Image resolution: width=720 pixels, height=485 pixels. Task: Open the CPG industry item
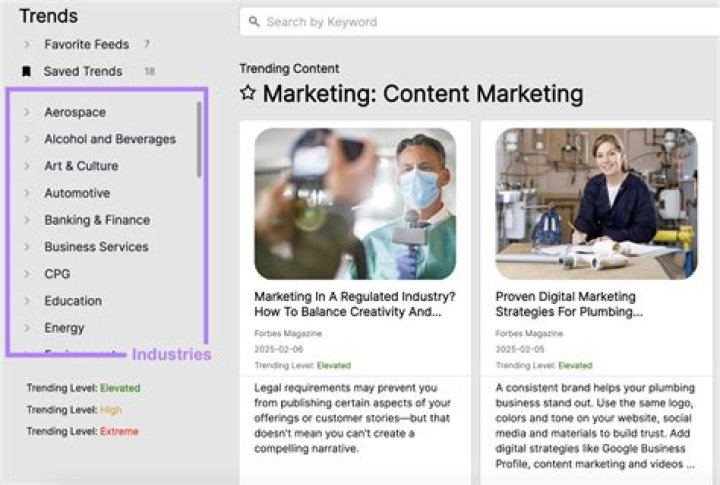57,274
